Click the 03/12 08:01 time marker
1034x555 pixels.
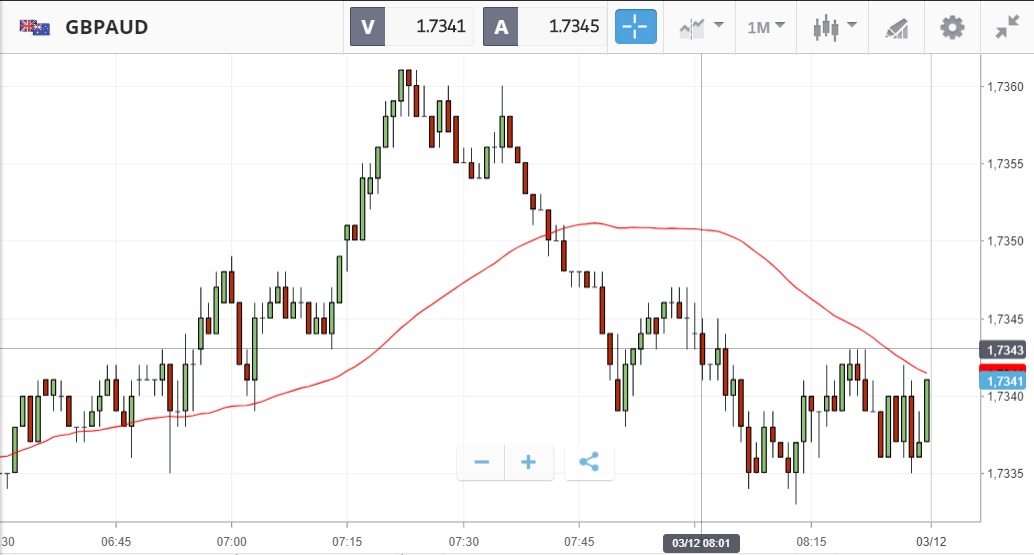point(701,543)
